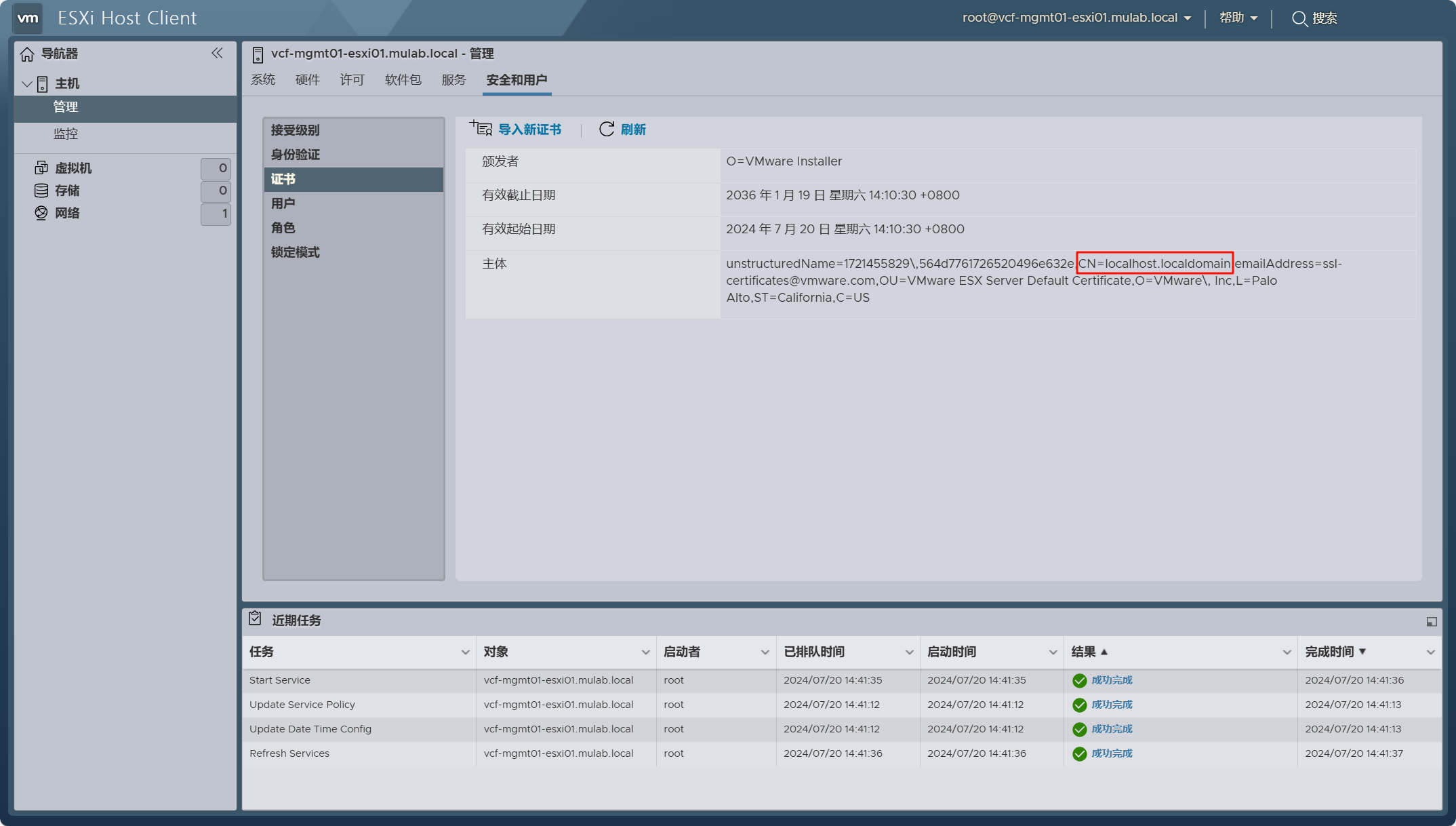Switch to the 服务 tab
This screenshot has width=1456, height=826.
[x=454, y=80]
